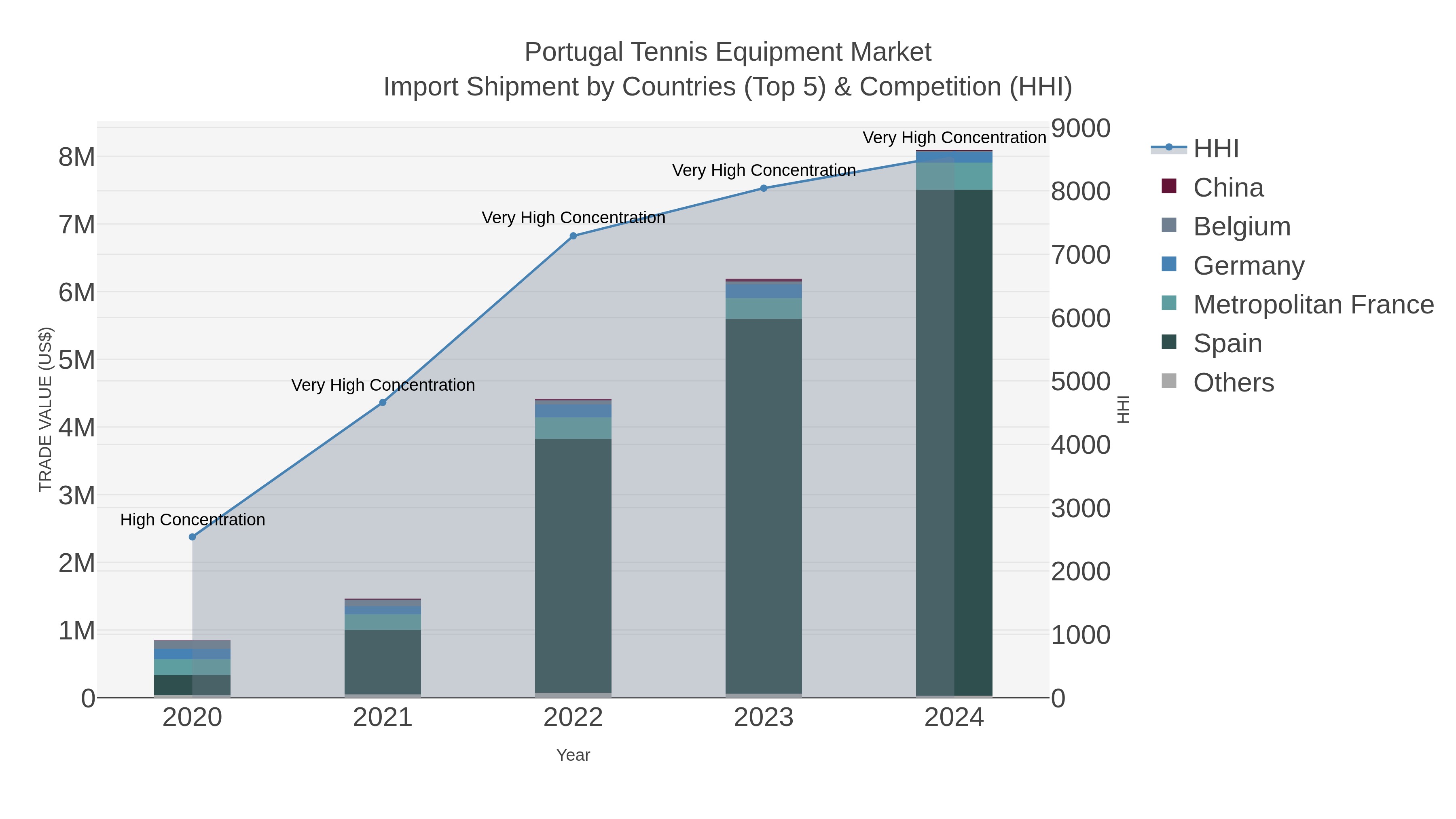The image size is (1456, 819).
Task: Click 'Very High Concentration' label above 2022
Action: click(x=574, y=218)
